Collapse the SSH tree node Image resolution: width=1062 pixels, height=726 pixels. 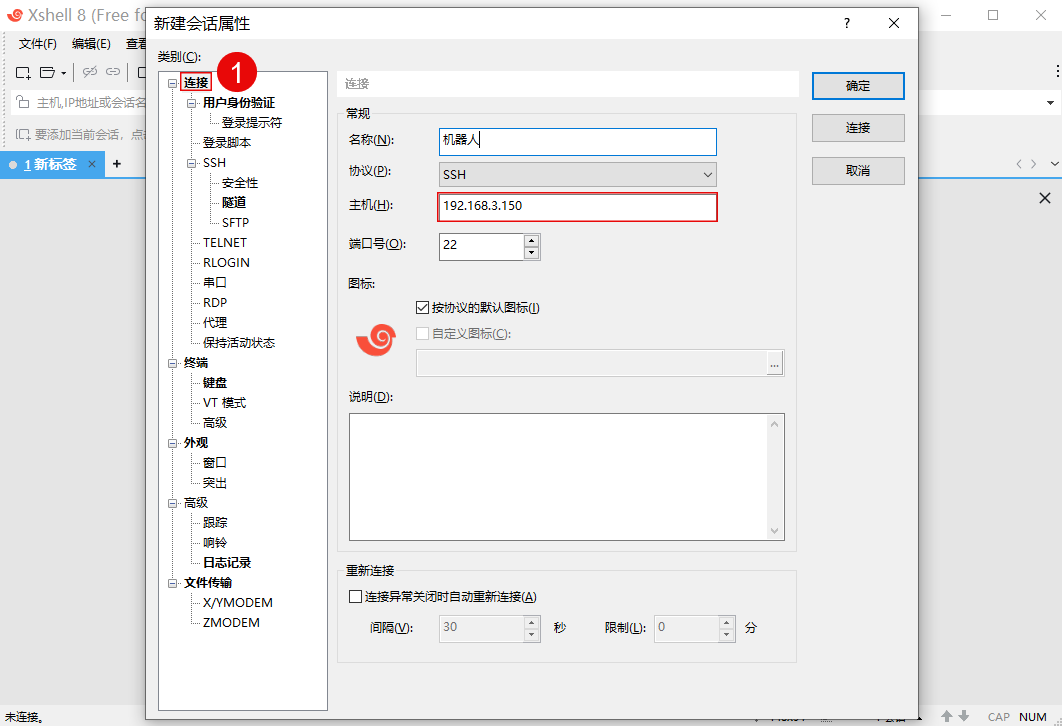tap(192, 163)
